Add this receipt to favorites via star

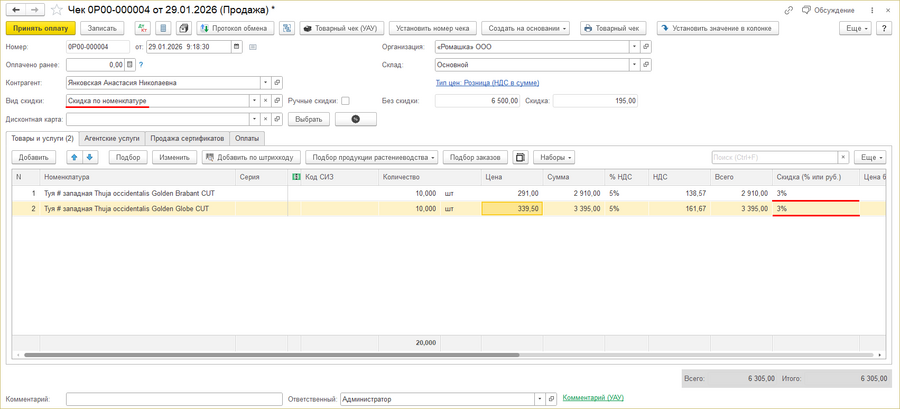(57, 10)
